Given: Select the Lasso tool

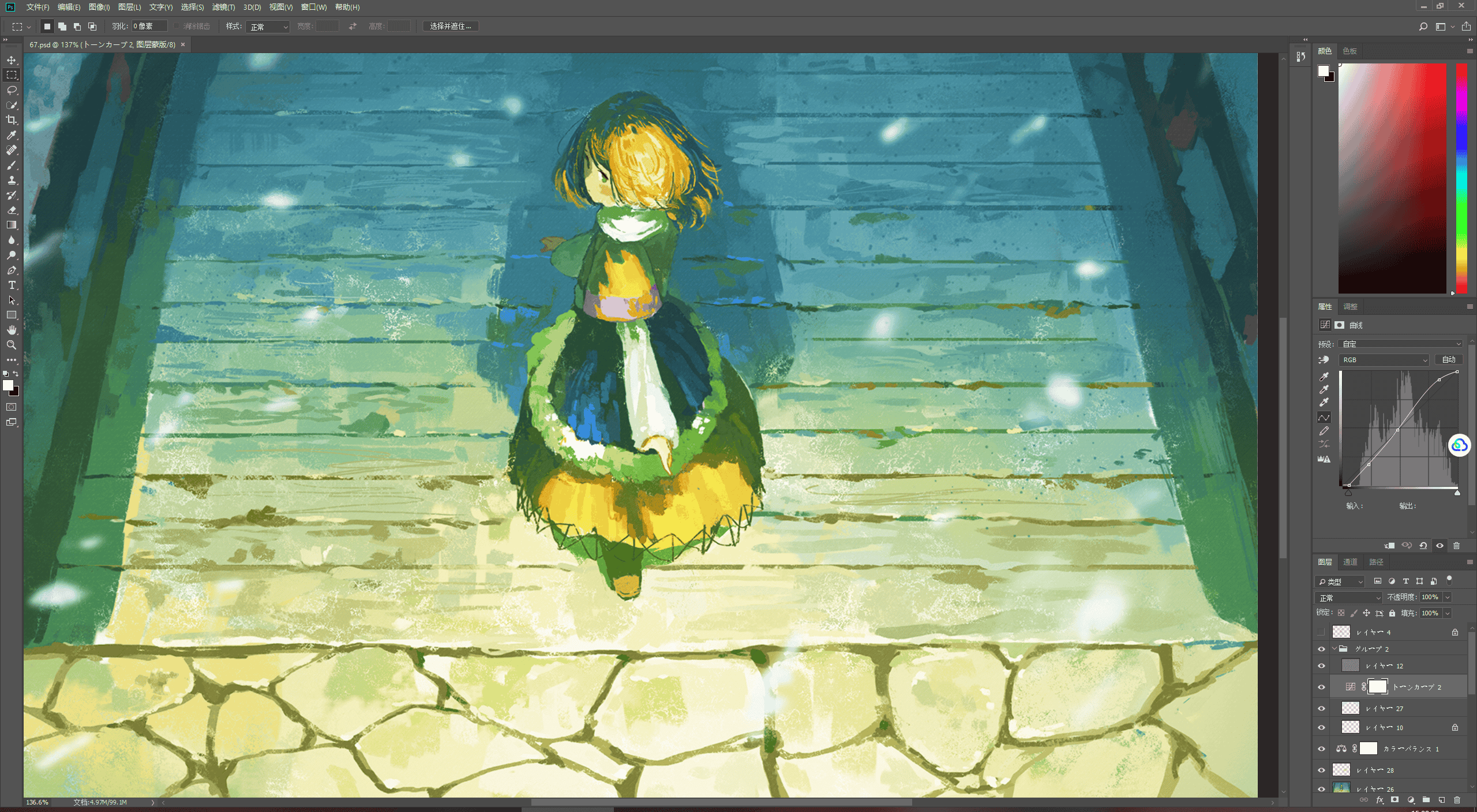Looking at the screenshot, I should [12, 90].
